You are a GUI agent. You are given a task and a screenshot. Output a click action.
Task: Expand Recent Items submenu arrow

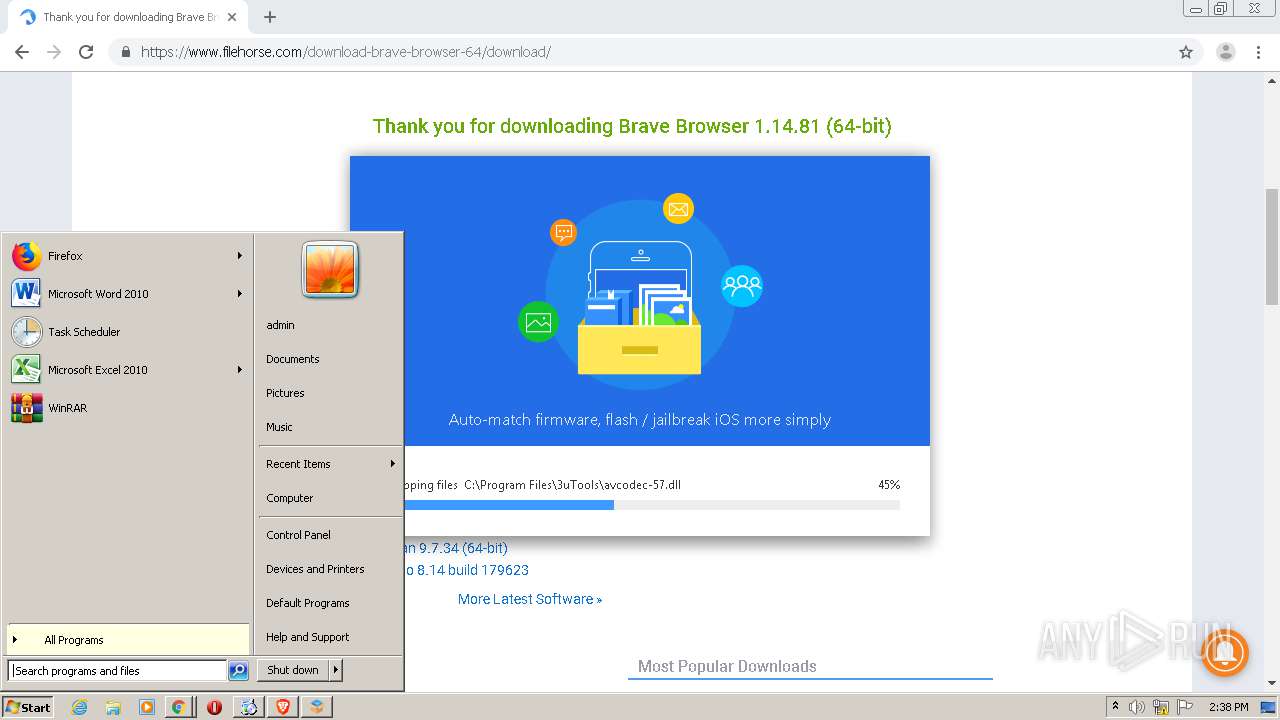[393, 464]
